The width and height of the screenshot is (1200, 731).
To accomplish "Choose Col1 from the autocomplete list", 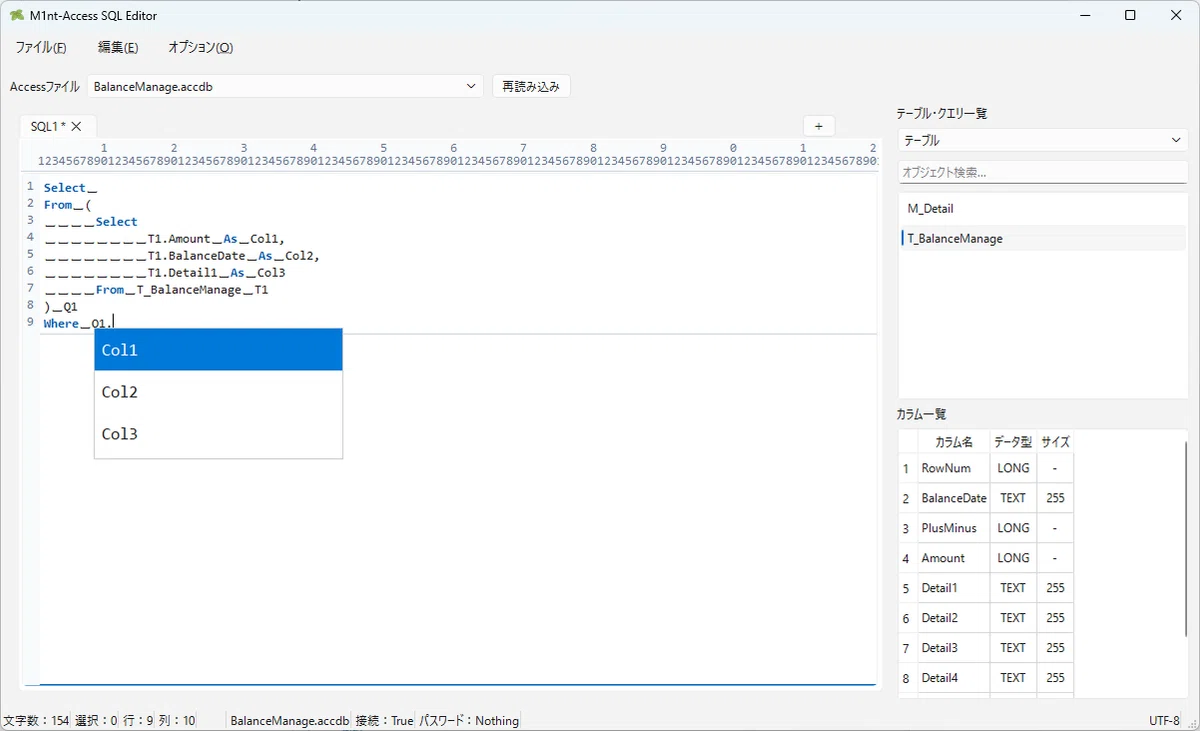I will 218,350.
